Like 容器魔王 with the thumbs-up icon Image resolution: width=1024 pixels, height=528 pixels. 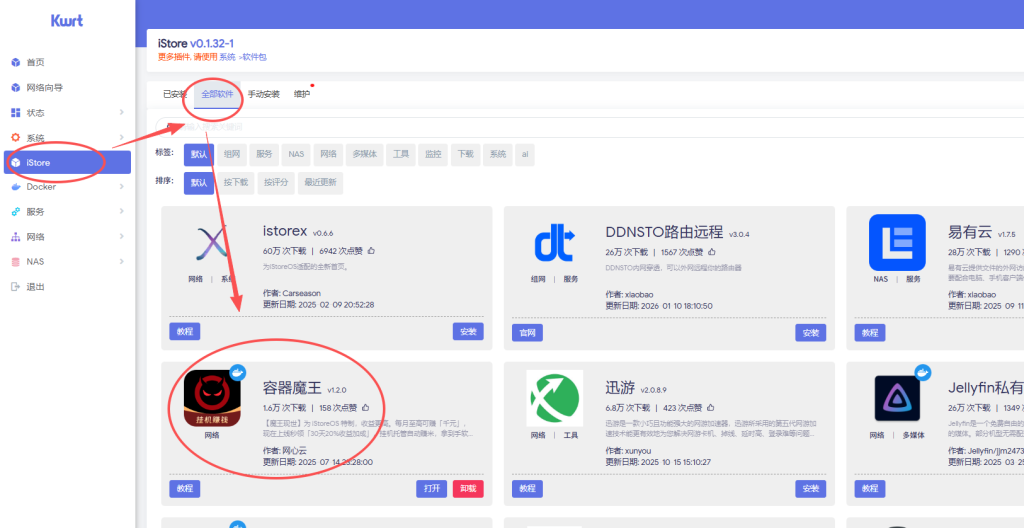tap(366, 407)
